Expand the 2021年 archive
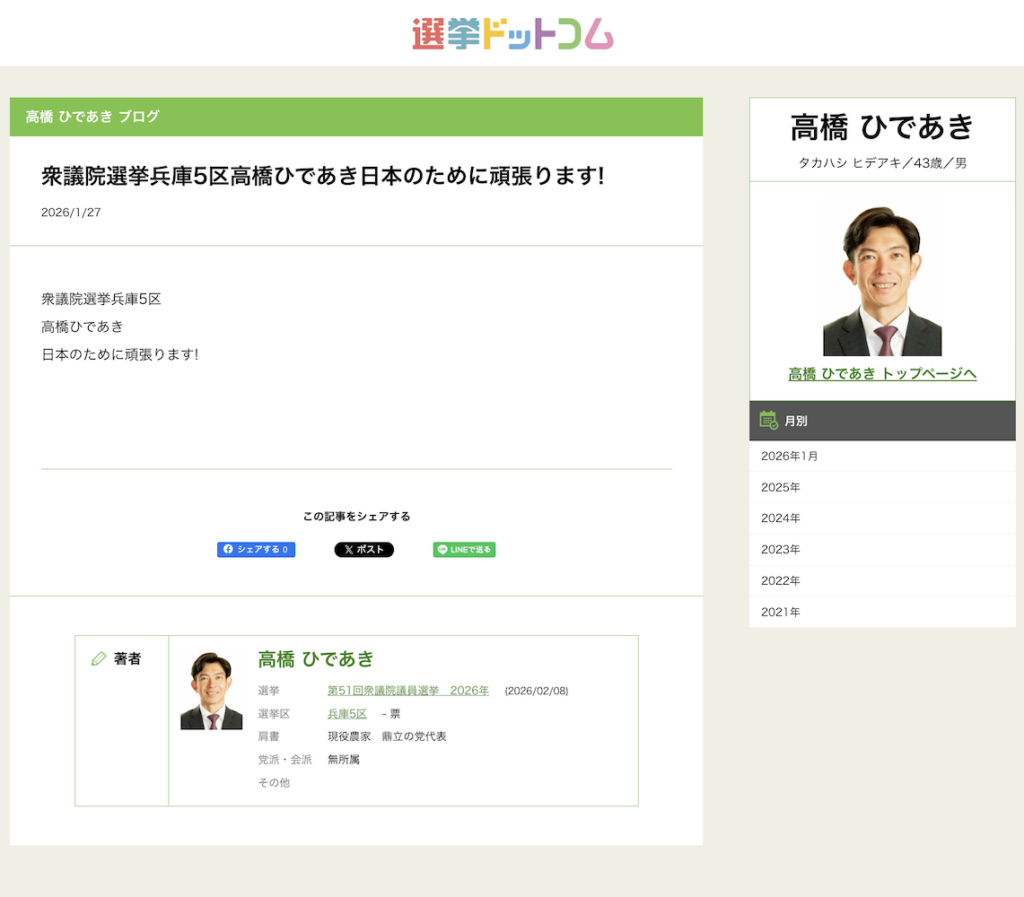 [781, 612]
